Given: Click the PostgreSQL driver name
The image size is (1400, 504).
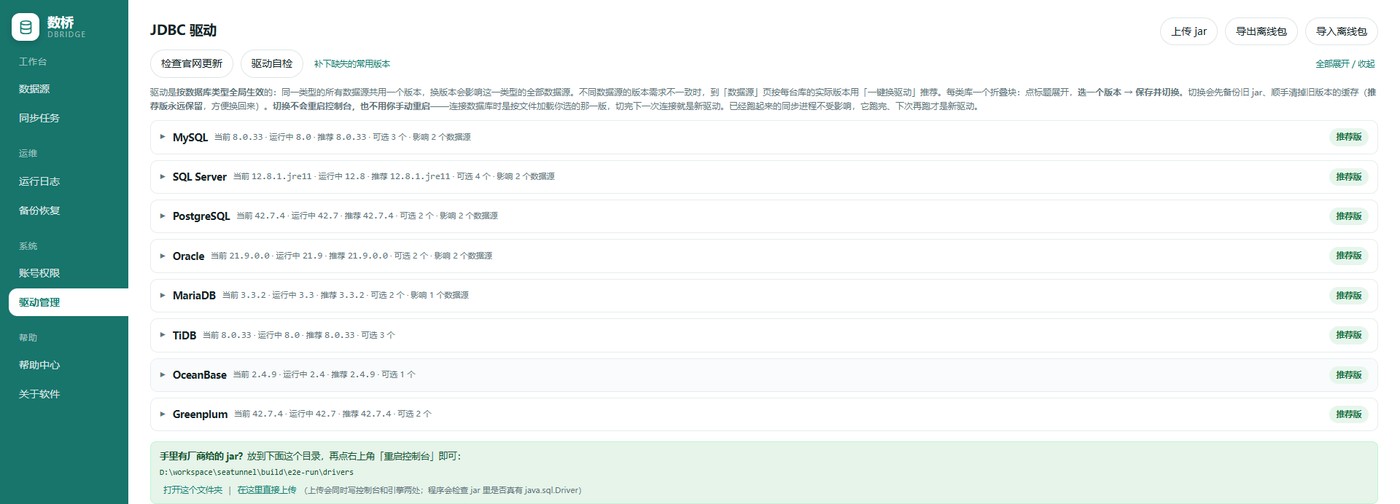Looking at the screenshot, I should coord(201,216).
